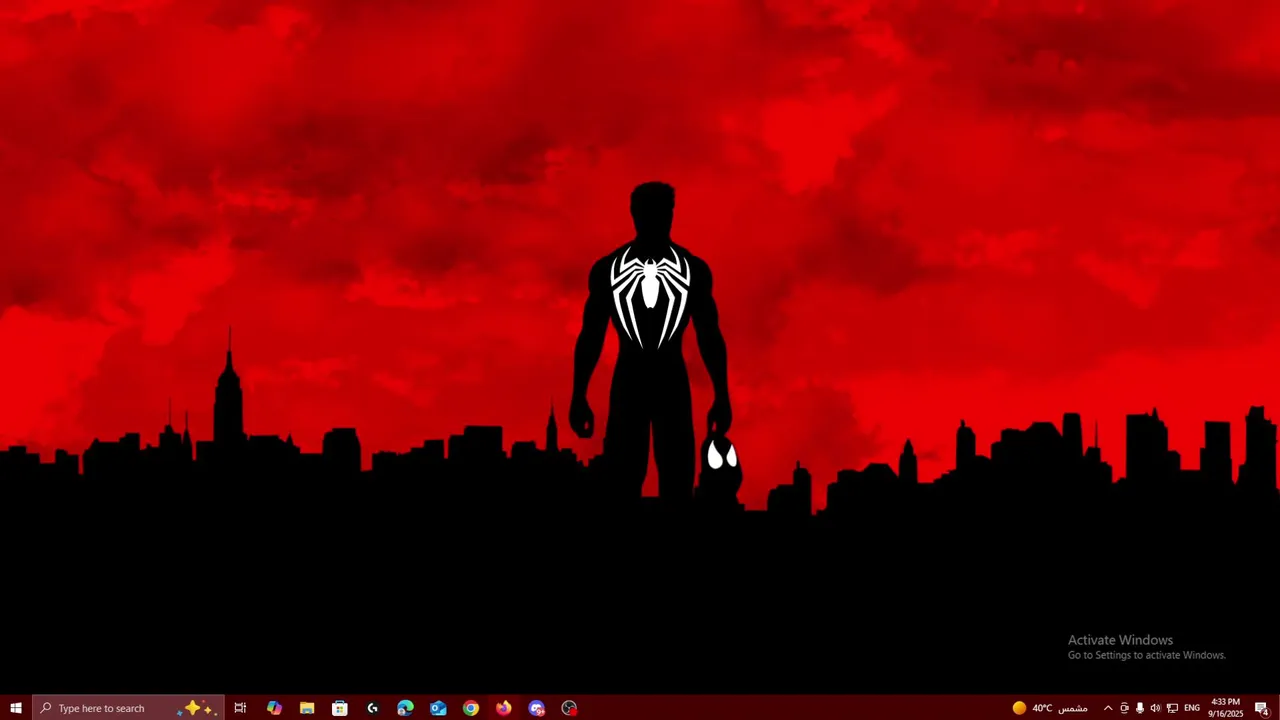Open the network status tray icon
This screenshot has height=720, width=1280.
[x=1172, y=708]
